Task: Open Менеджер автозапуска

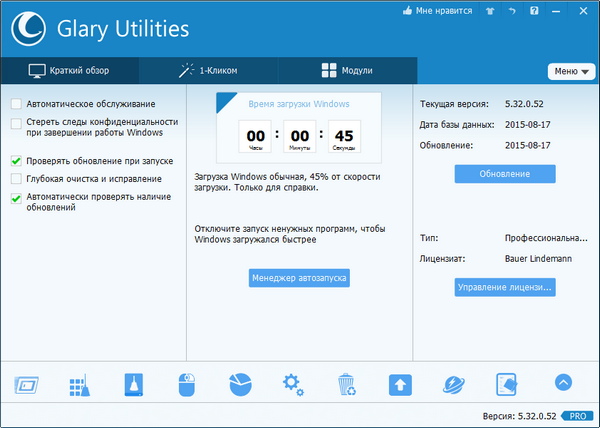Action: pyautogui.click(x=299, y=278)
